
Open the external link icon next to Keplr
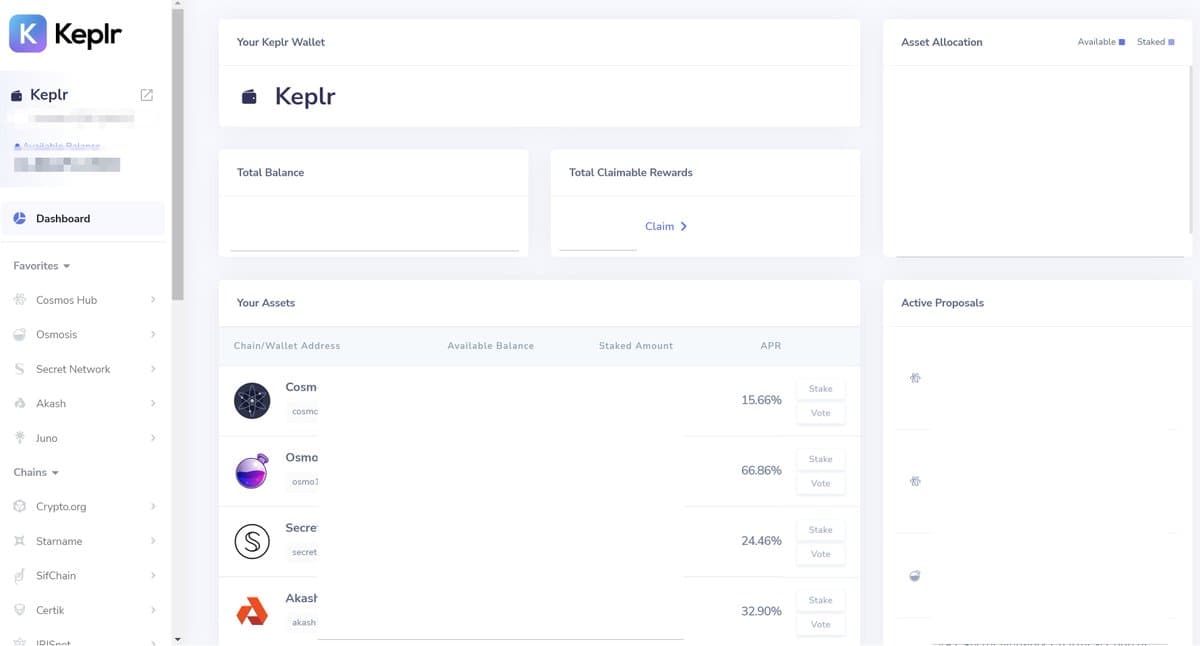146,94
